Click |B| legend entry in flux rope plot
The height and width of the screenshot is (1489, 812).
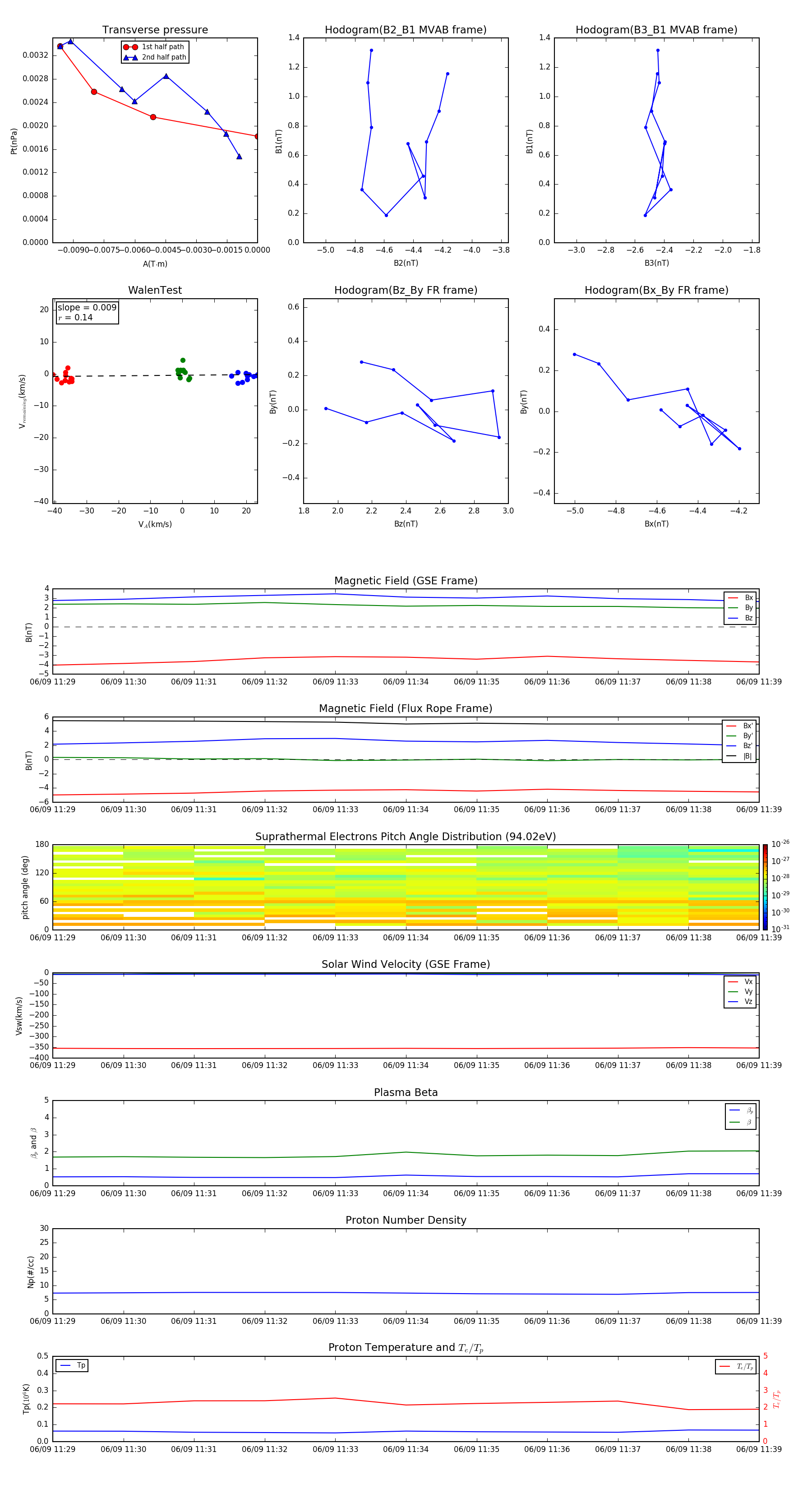739,756
